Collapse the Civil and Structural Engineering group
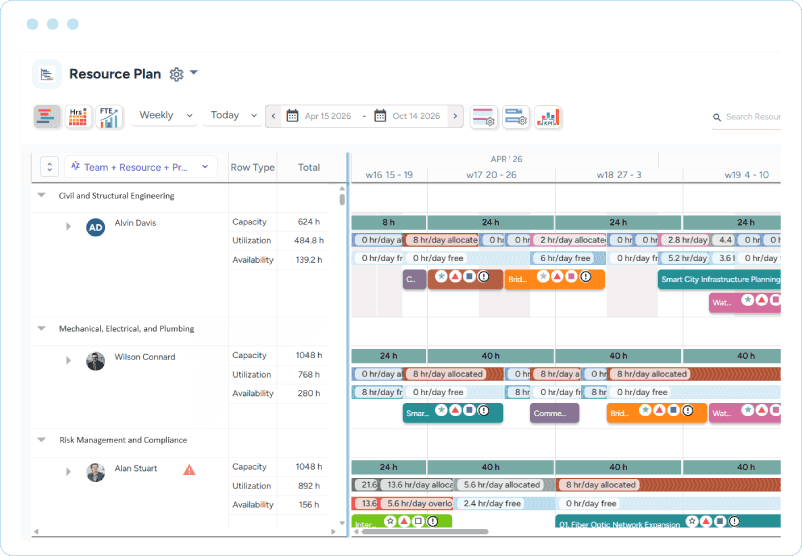This screenshot has height=556, width=802. click(x=42, y=195)
